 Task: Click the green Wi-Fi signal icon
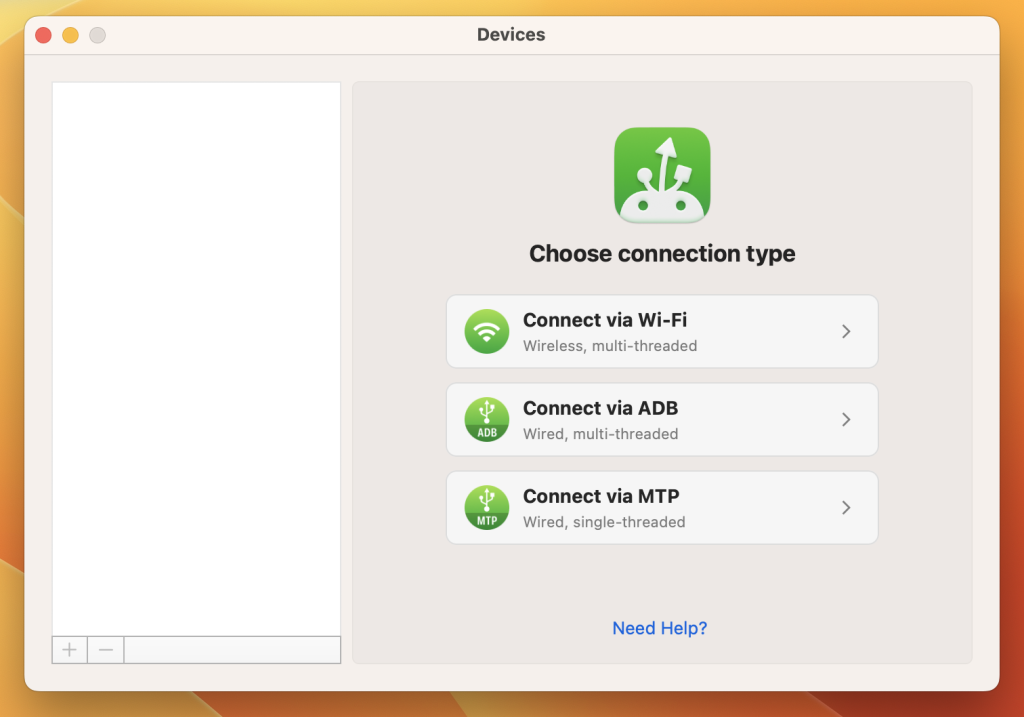click(487, 332)
